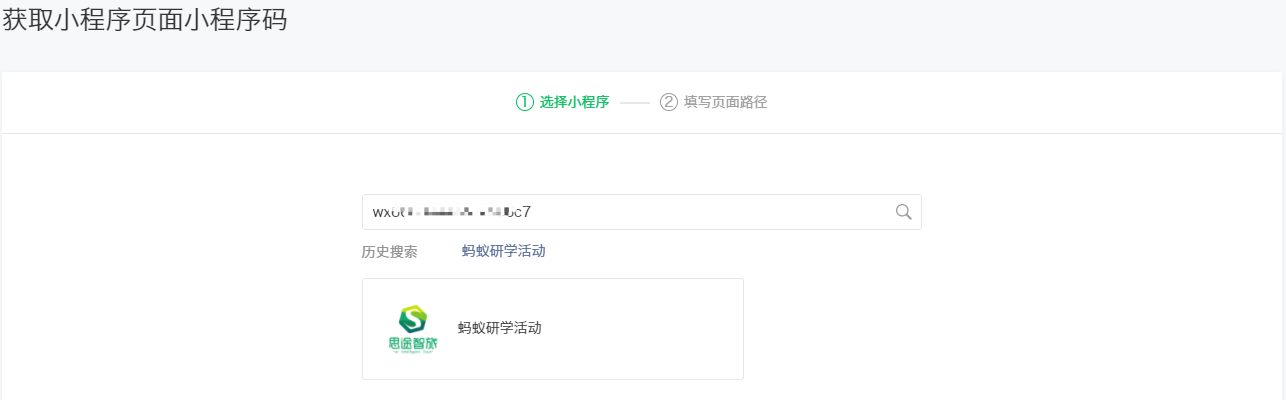The image size is (1286, 400).
Task: Click the line connecting the two steps
Action: coord(635,102)
